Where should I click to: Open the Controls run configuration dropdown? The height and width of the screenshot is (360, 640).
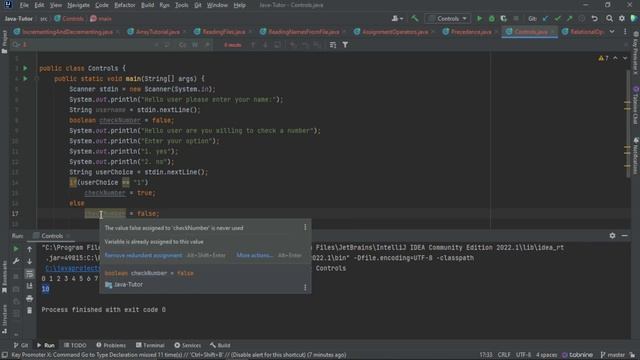(x=448, y=19)
